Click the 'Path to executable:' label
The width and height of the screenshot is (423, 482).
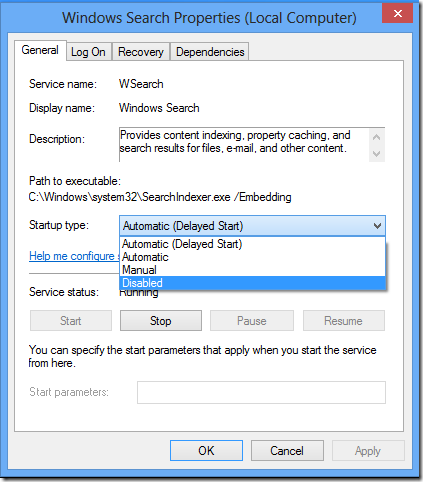(x=75, y=181)
